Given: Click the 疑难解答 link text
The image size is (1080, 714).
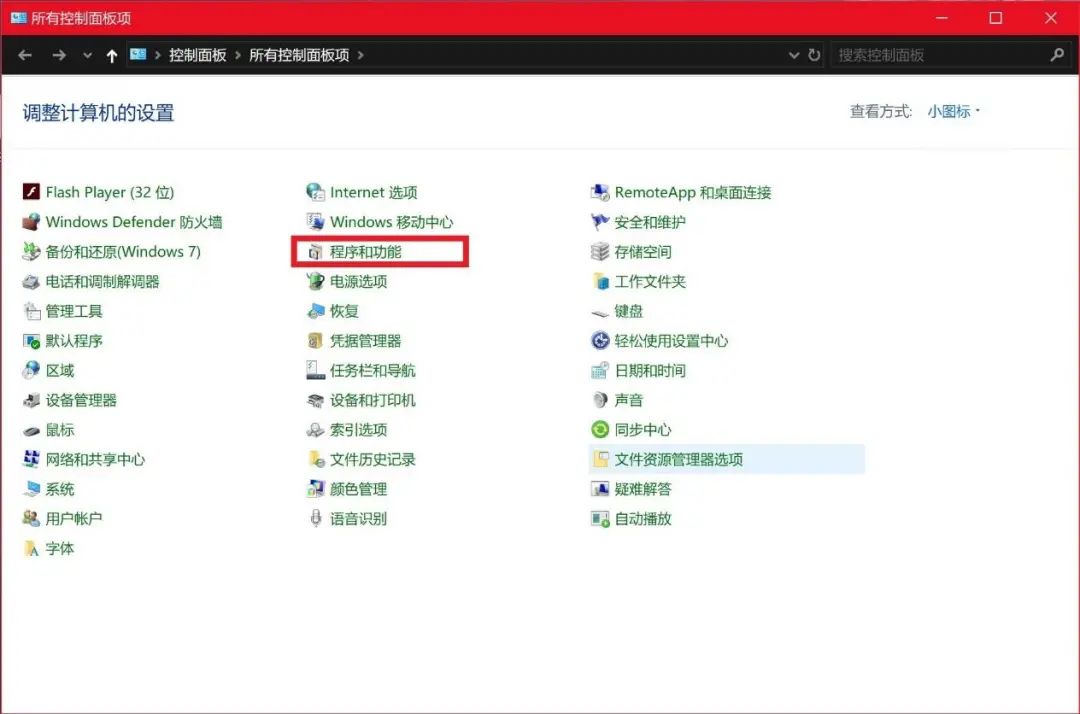Looking at the screenshot, I should [643, 489].
